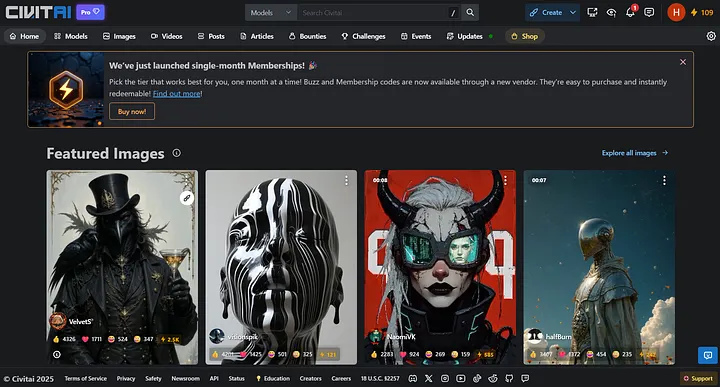Dismiss the Memberships announcement banner
Viewport: 720px width, 387px height.
click(x=683, y=62)
